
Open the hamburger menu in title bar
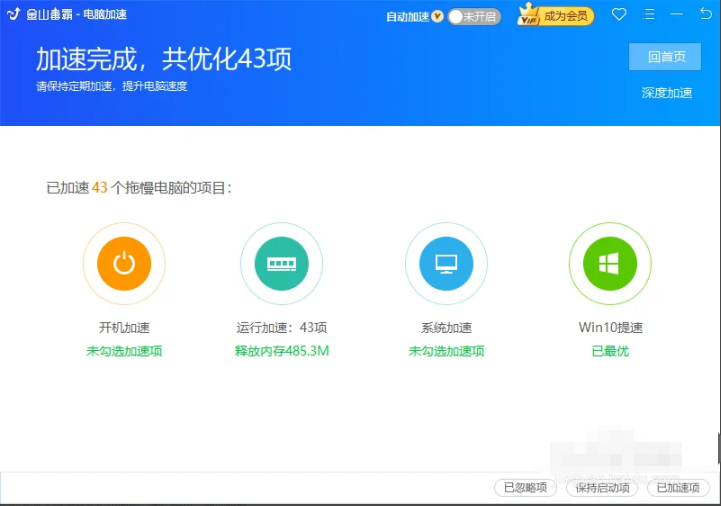click(x=649, y=15)
